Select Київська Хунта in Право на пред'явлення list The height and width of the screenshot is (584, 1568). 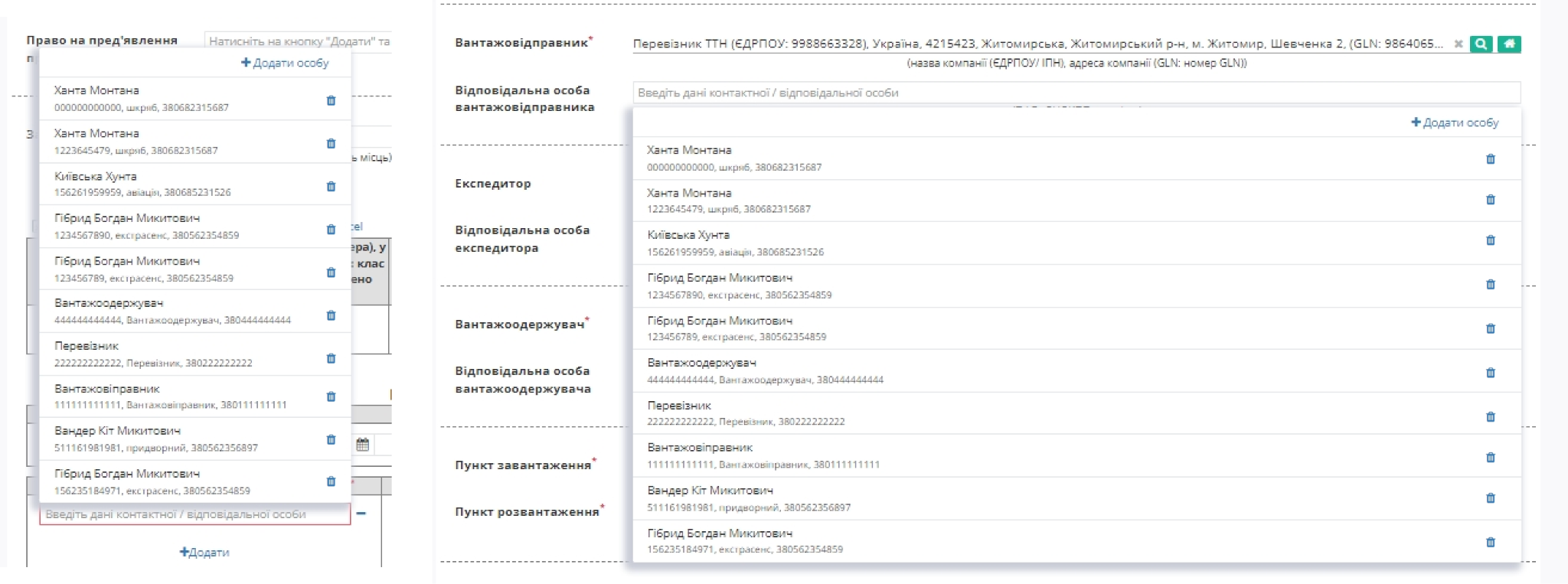pyautogui.click(x=195, y=184)
